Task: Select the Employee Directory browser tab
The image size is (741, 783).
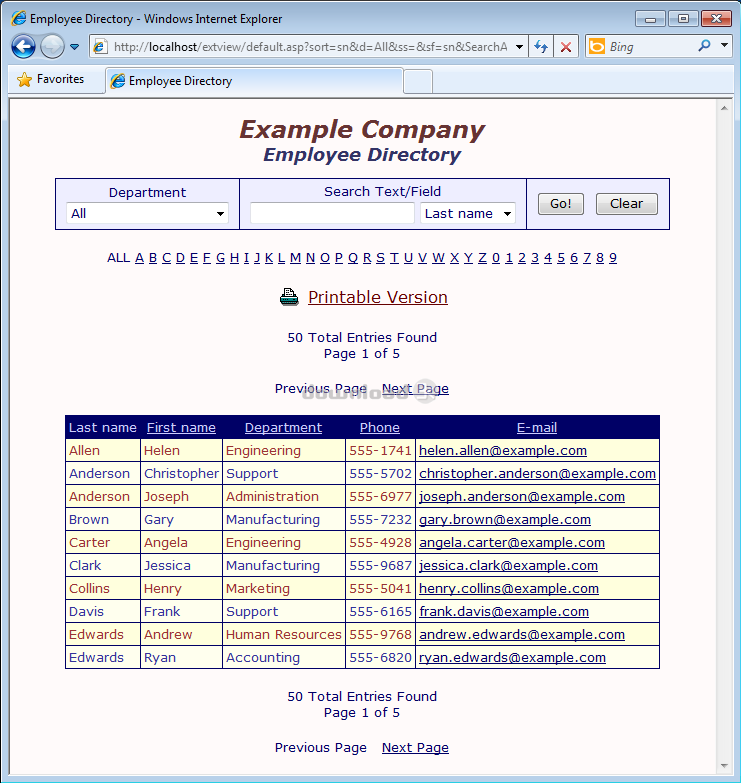Action: click(254, 81)
